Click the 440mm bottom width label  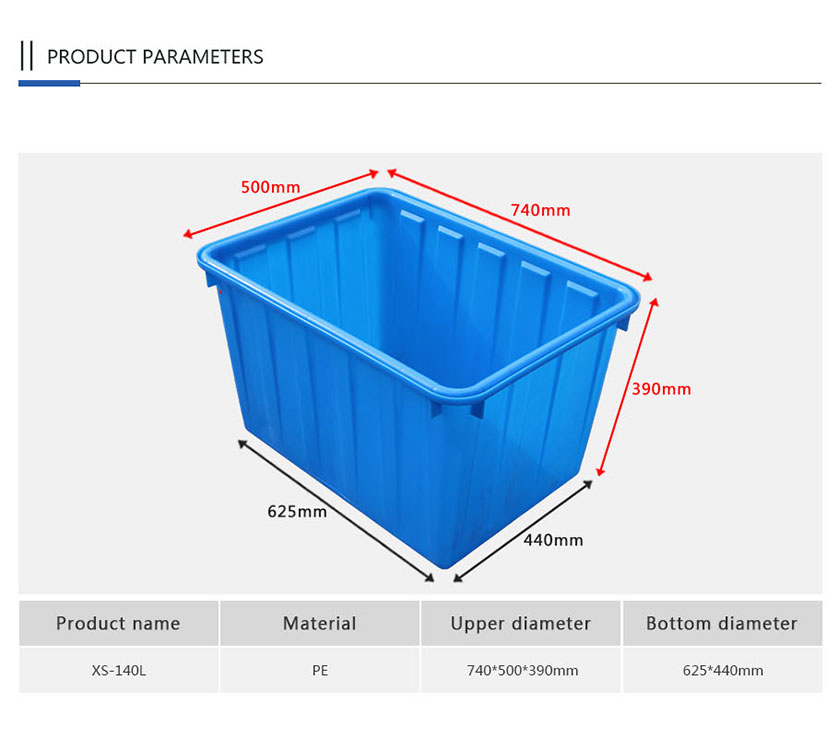click(553, 540)
